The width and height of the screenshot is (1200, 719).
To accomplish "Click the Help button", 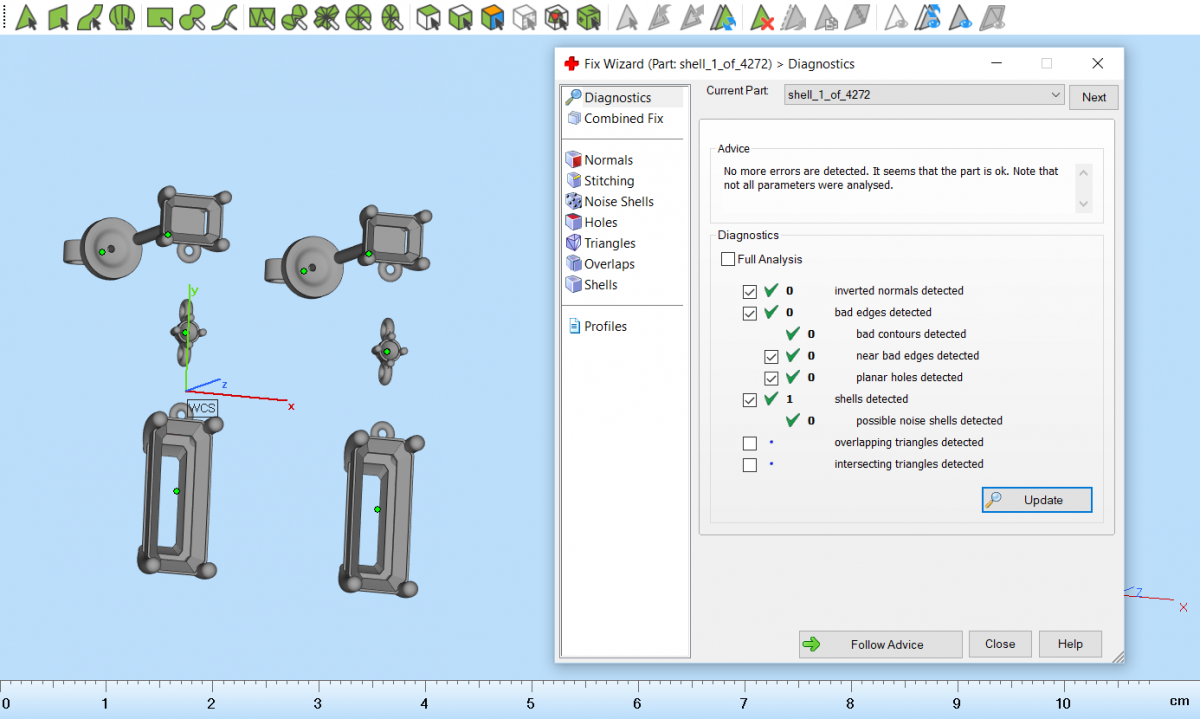I will point(1070,644).
